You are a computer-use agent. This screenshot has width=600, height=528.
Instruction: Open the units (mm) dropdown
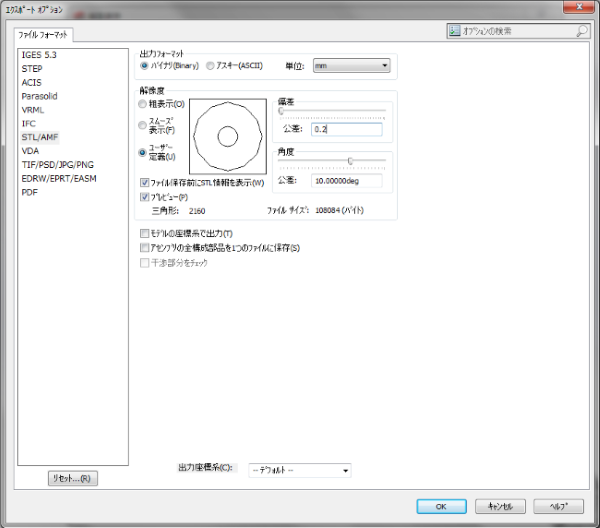[351, 66]
